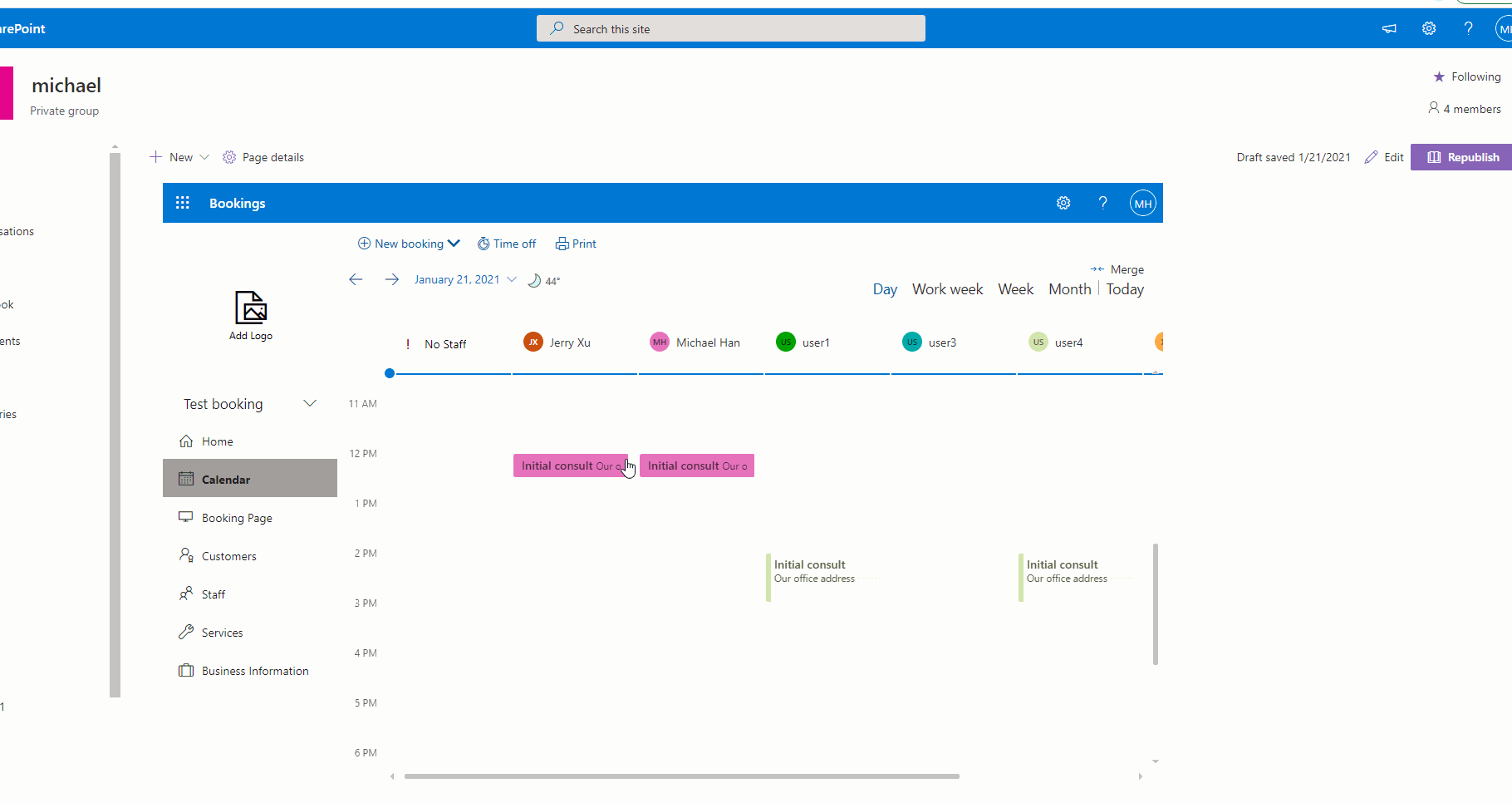Switch to Work week view

pyautogui.click(x=947, y=289)
